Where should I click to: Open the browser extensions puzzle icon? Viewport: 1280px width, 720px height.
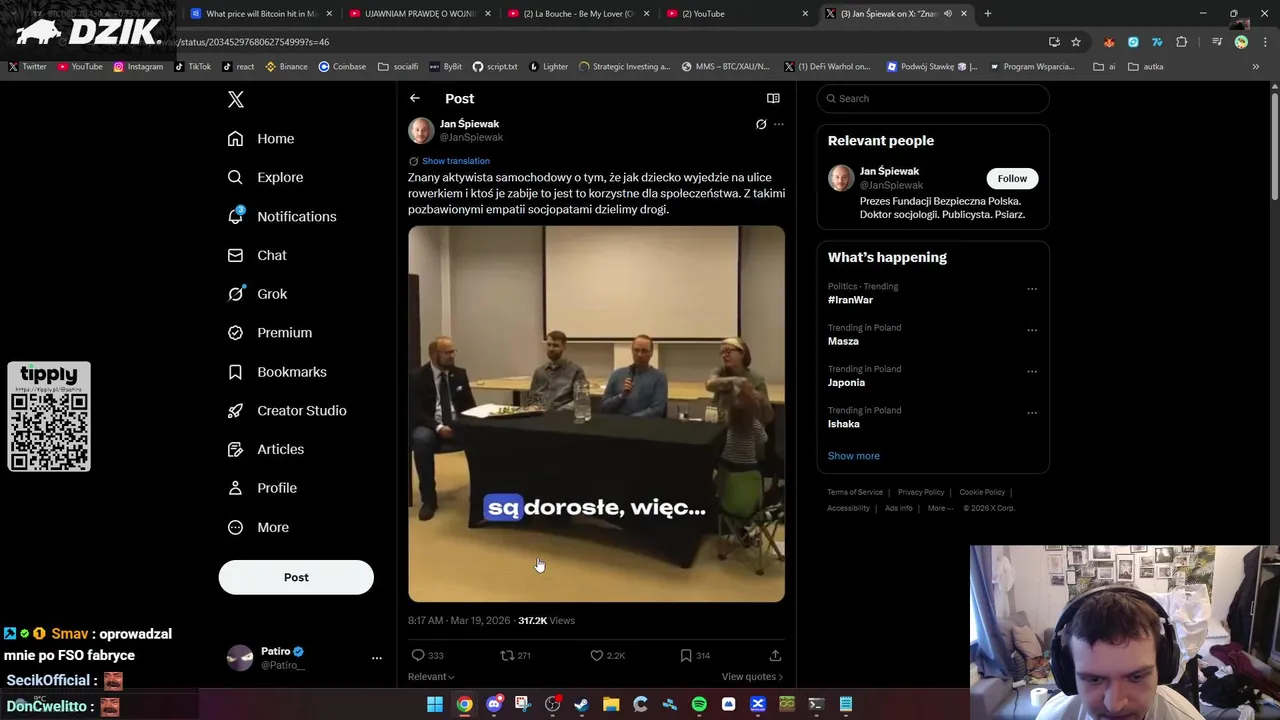point(1182,42)
